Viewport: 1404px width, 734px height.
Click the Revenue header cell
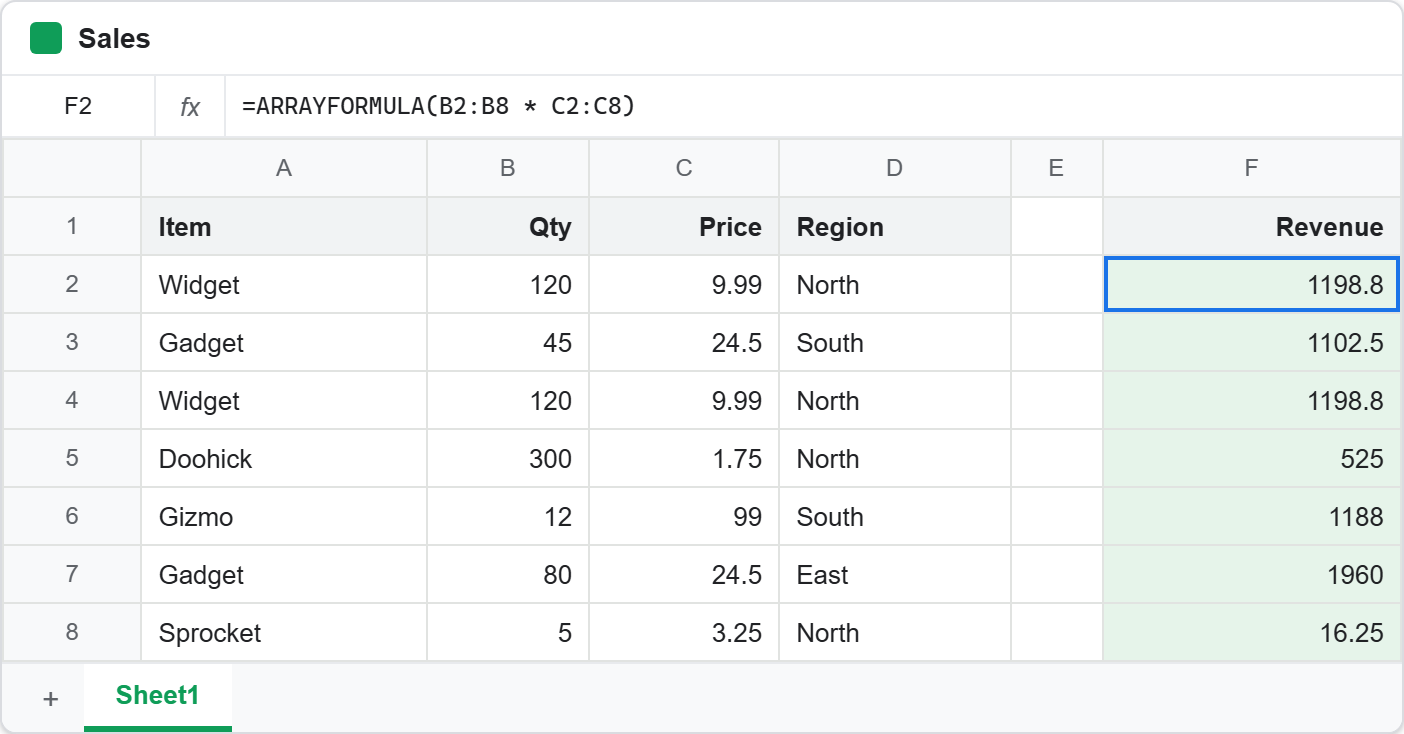1252,226
